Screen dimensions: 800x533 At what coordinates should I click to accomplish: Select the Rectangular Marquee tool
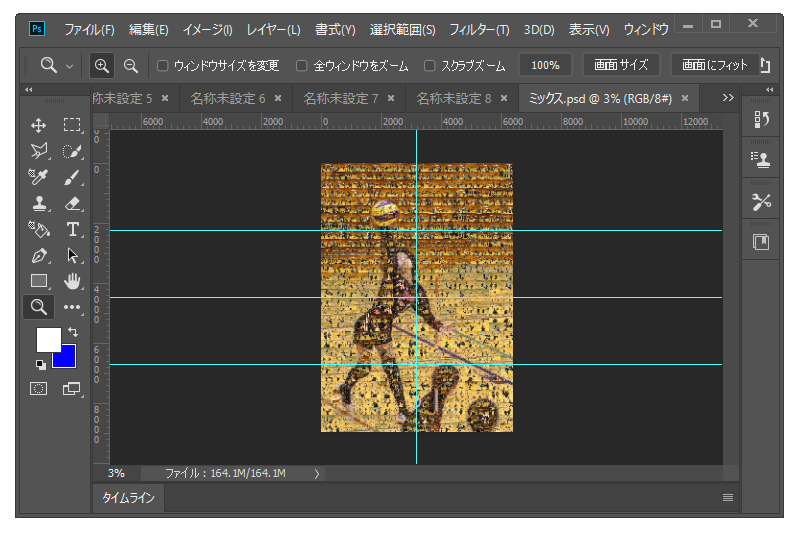click(x=72, y=125)
